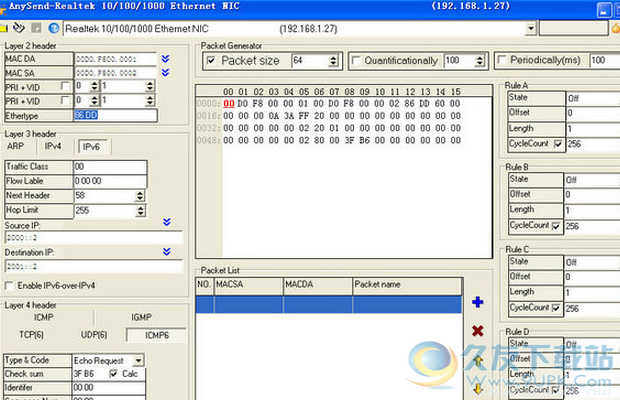Select the ICMP layer 4 tab

(43, 317)
